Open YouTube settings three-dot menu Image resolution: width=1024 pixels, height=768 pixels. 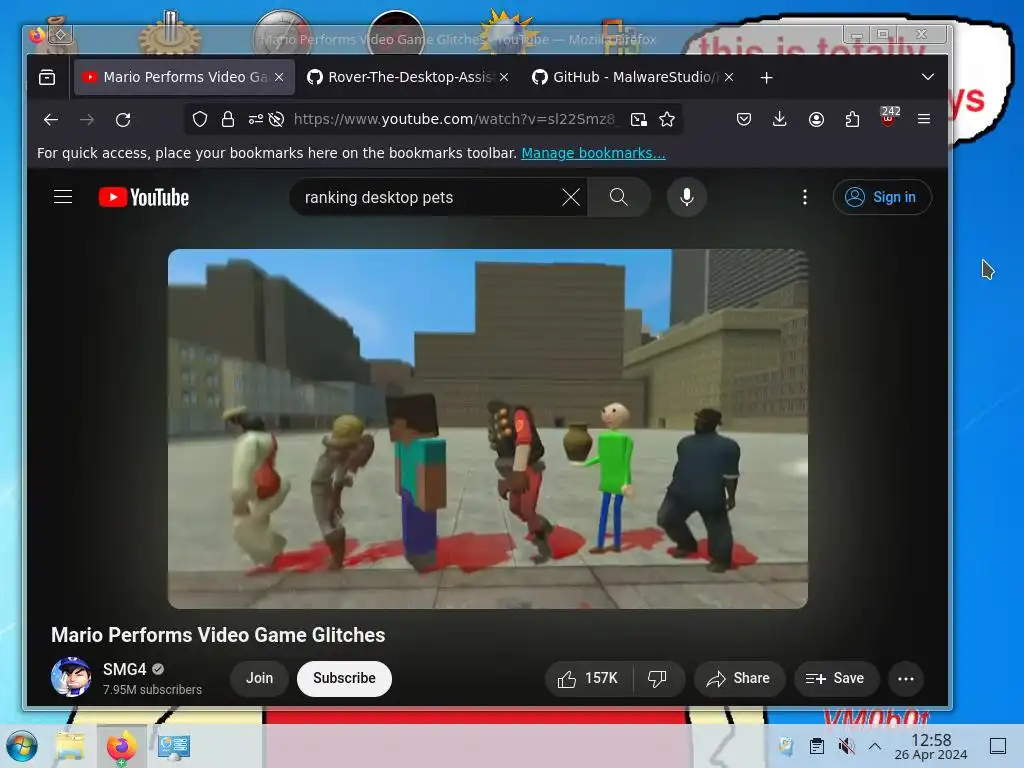(x=805, y=197)
